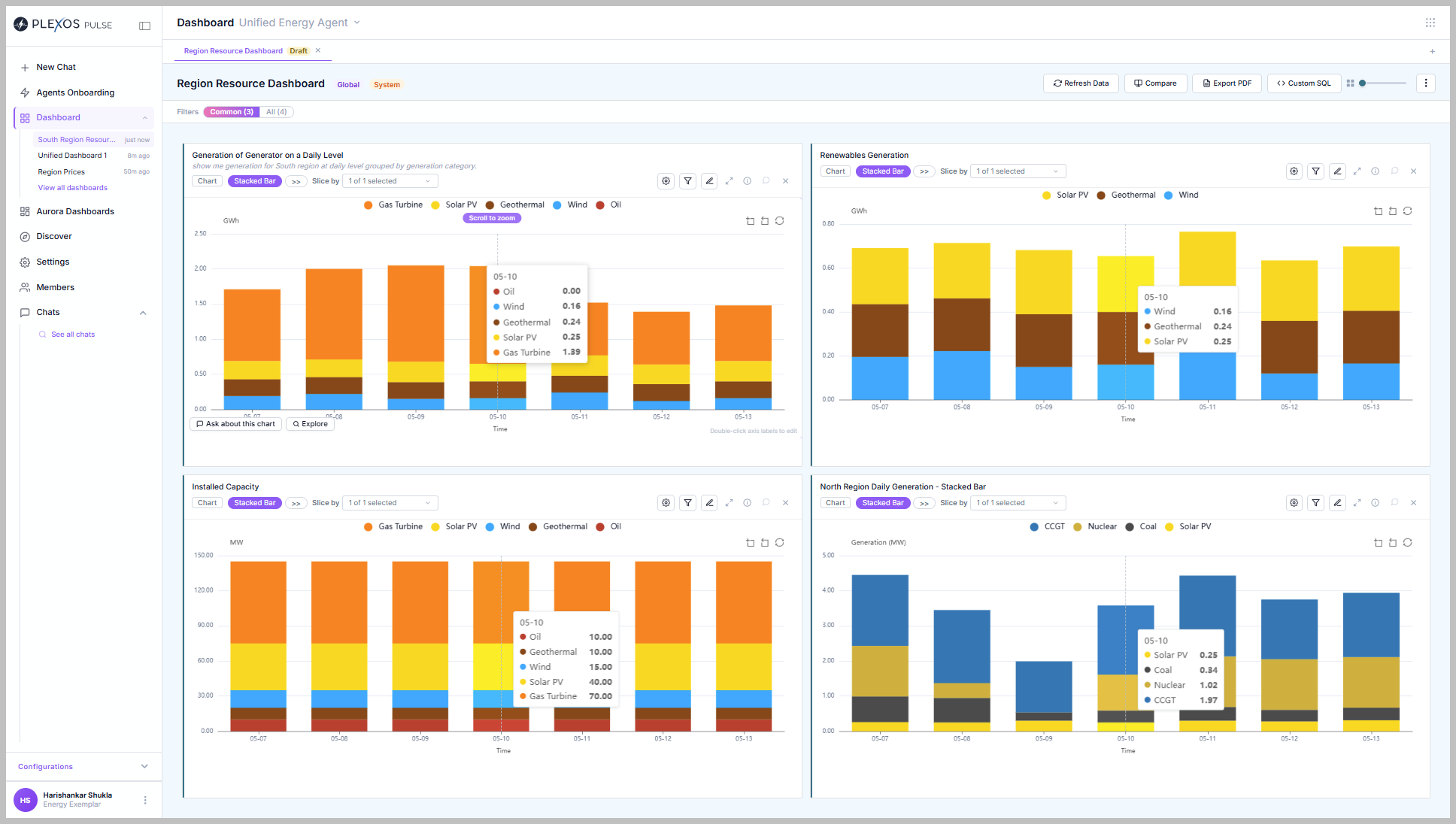Collapse the sidebar using the panel icon

(145, 26)
